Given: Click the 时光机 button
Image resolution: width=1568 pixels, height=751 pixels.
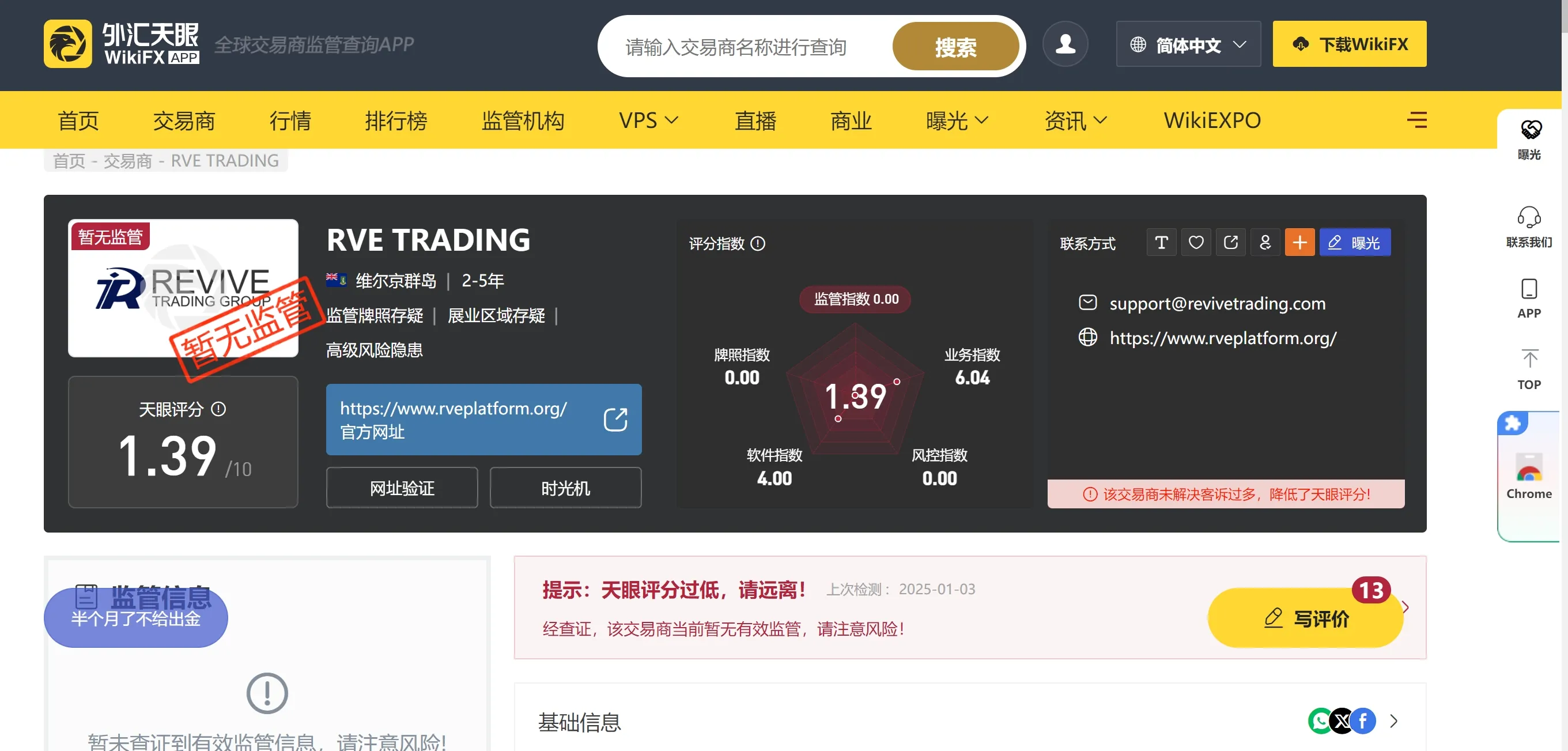Looking at the screenshot, I should pos(565,488).
